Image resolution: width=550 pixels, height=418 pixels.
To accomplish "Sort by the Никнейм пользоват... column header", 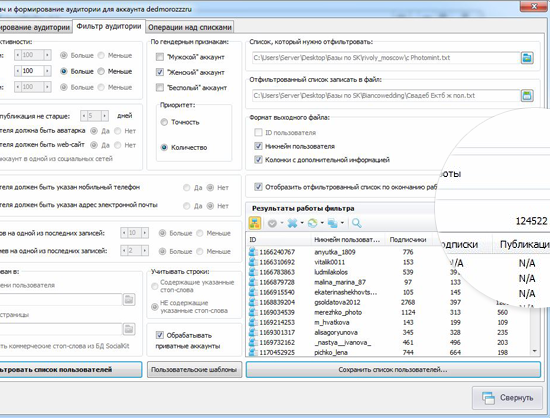I will [347, 240].
